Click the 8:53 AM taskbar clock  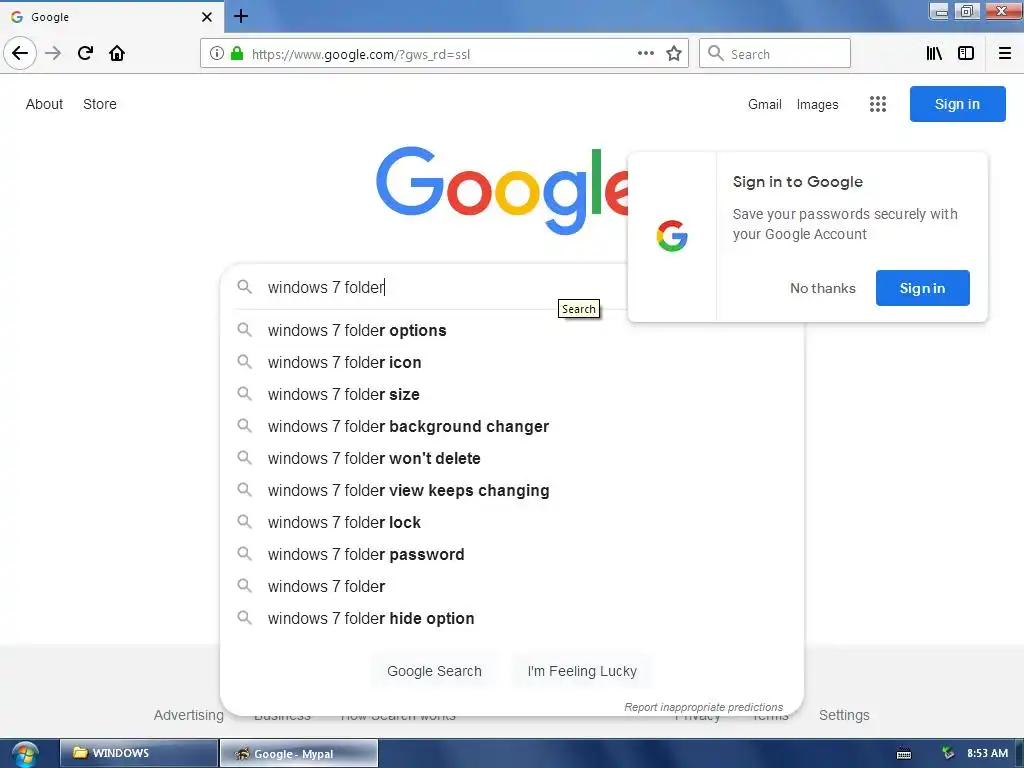(x=987, y=754)
